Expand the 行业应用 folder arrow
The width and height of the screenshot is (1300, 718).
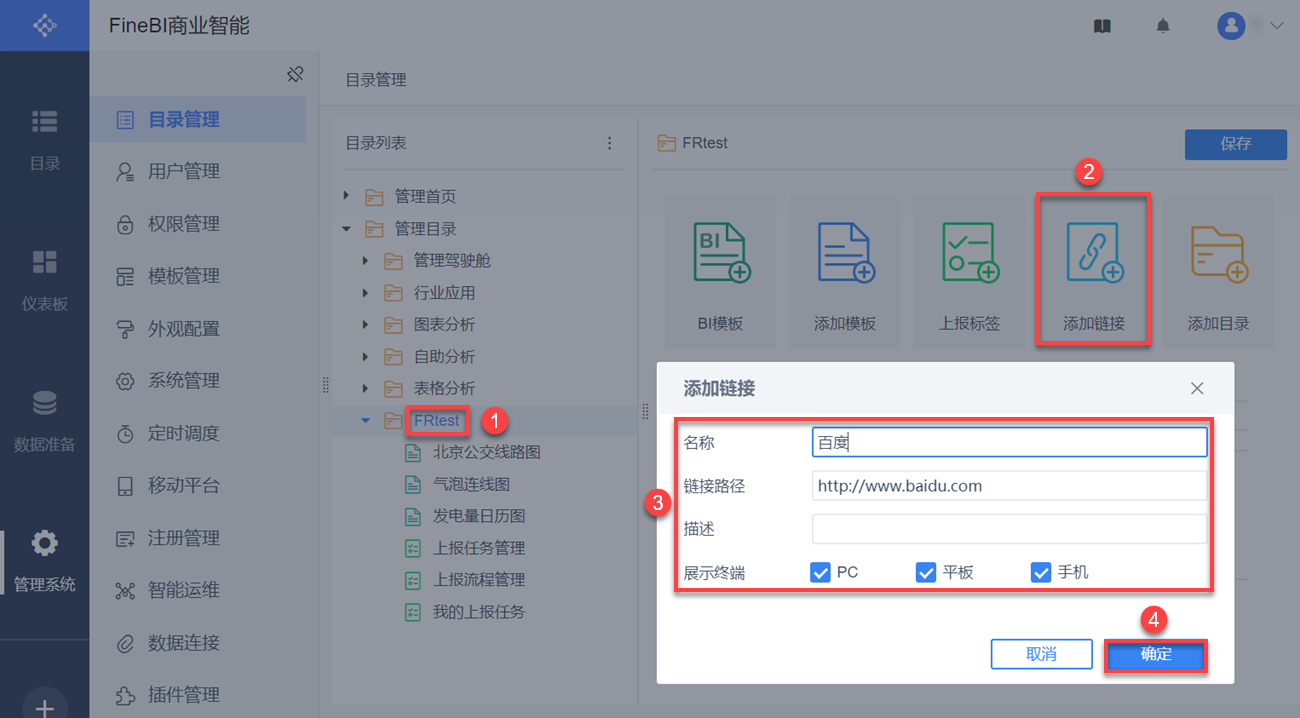[366, 293]
